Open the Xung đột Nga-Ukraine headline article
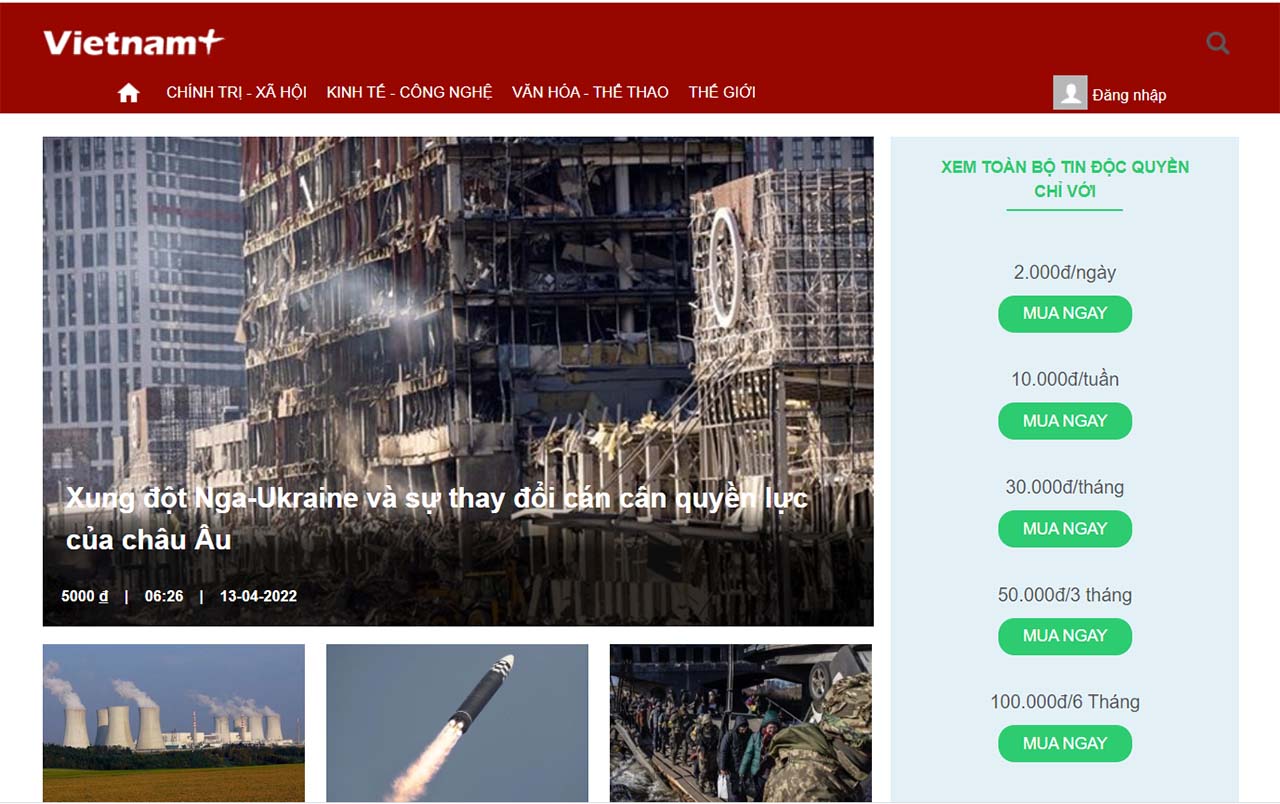The width and height of the screenshot is (1280, 804). click(x=437, y=519)
